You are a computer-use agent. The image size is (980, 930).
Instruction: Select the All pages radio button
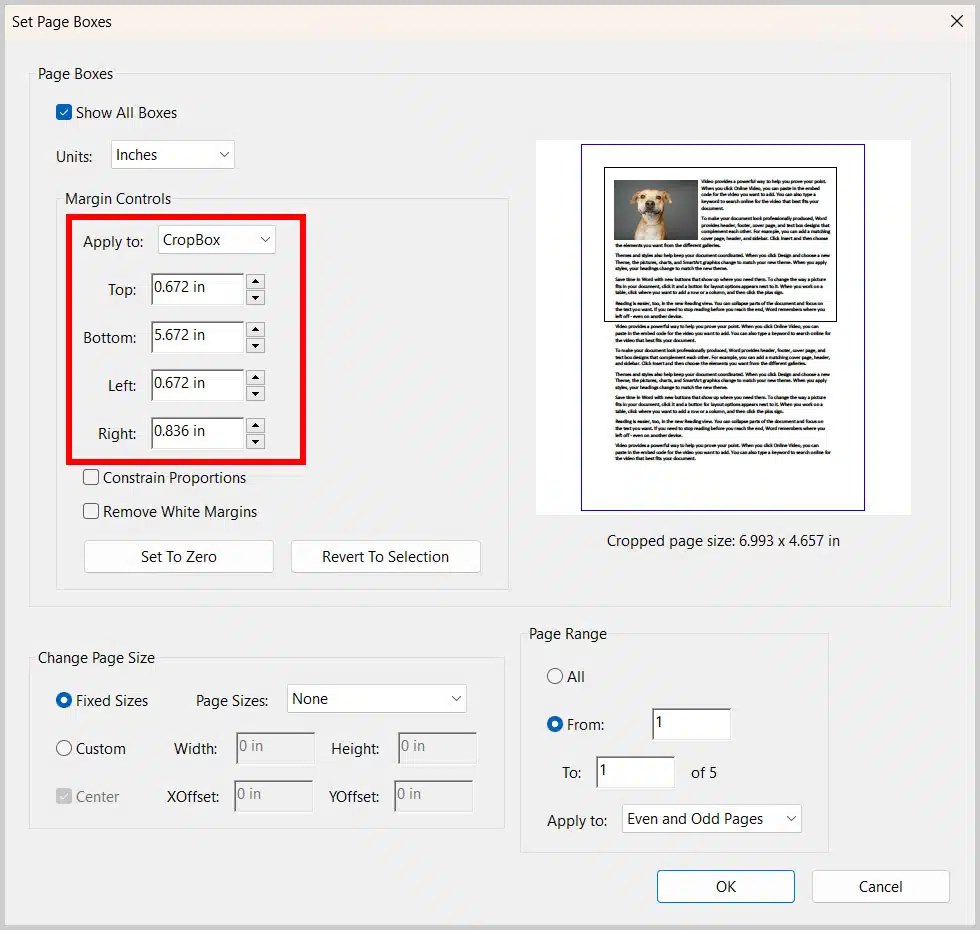tap(555, 676)
